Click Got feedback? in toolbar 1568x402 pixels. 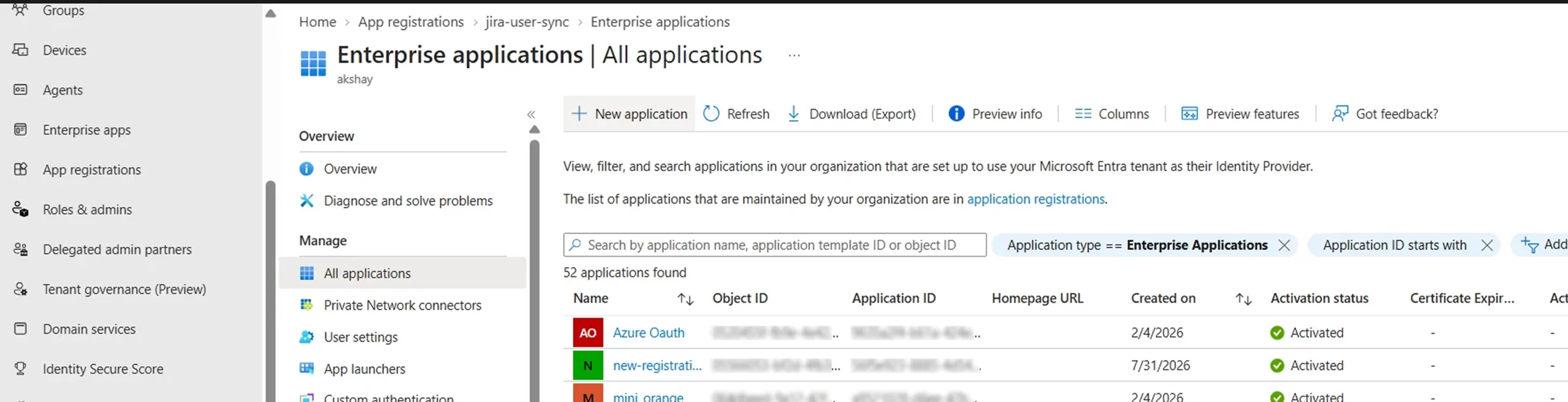[x=1385, y=114]
